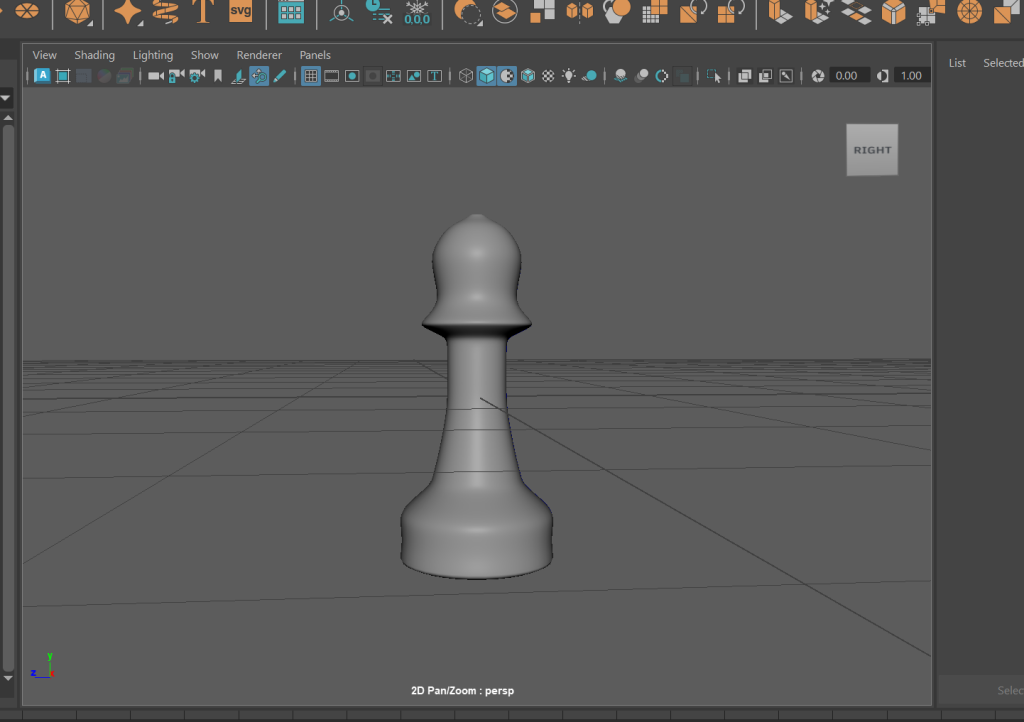Click the Grease Pencil icon

click(280, 76)
